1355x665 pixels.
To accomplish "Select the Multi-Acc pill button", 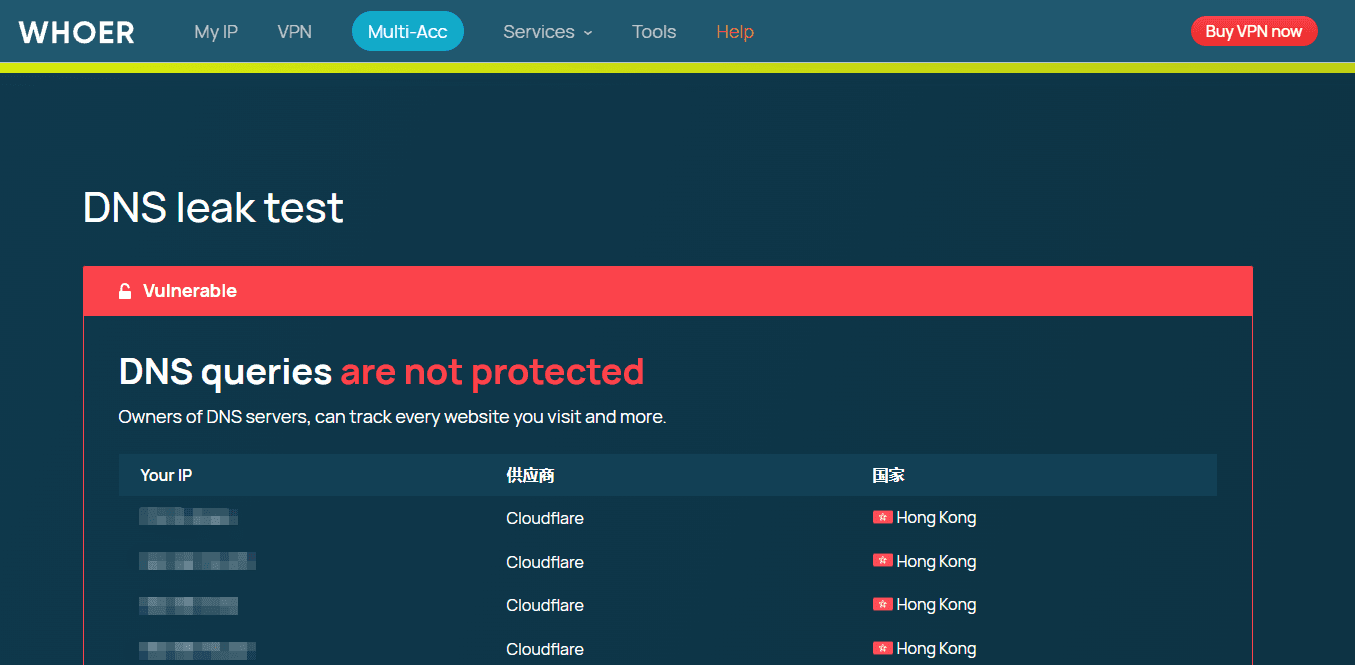I will [x=407, y=32].
